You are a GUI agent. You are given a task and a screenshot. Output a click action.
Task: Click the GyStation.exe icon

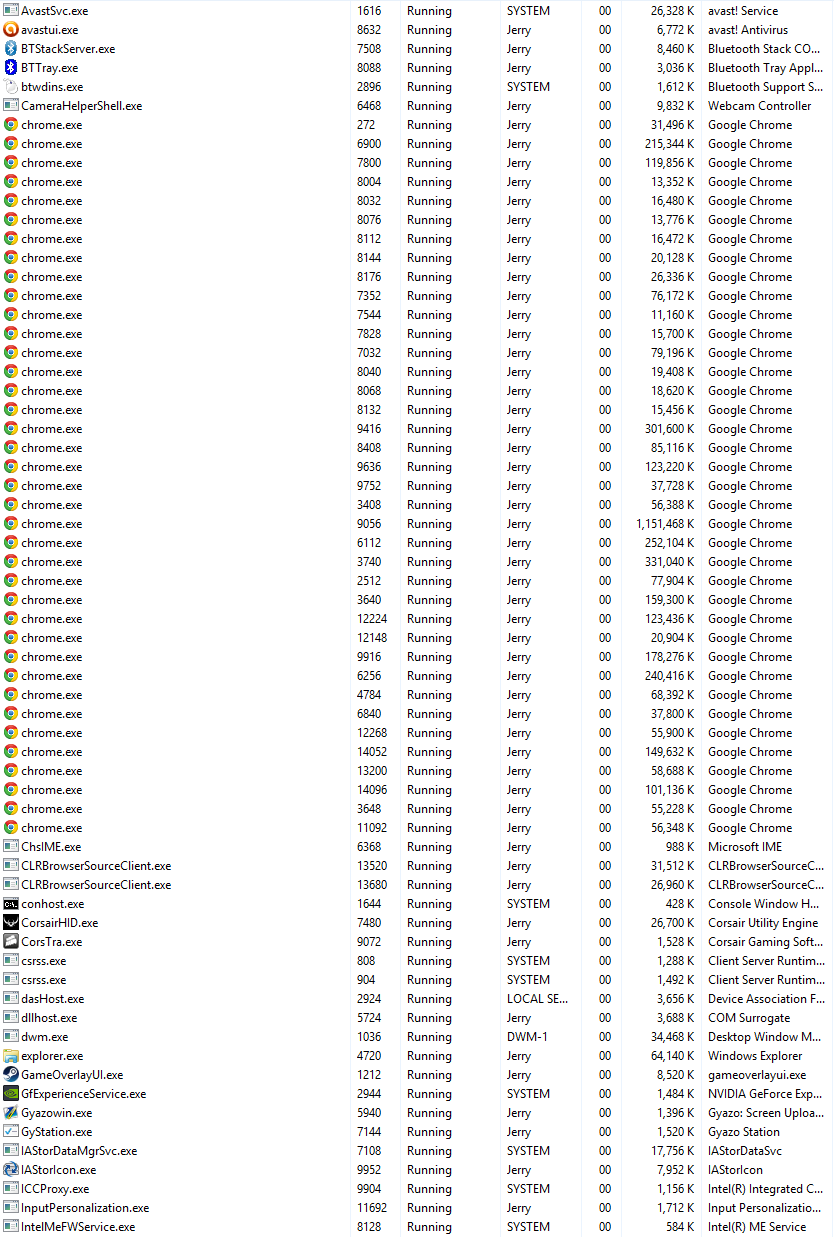click(x=11, y=1132)
